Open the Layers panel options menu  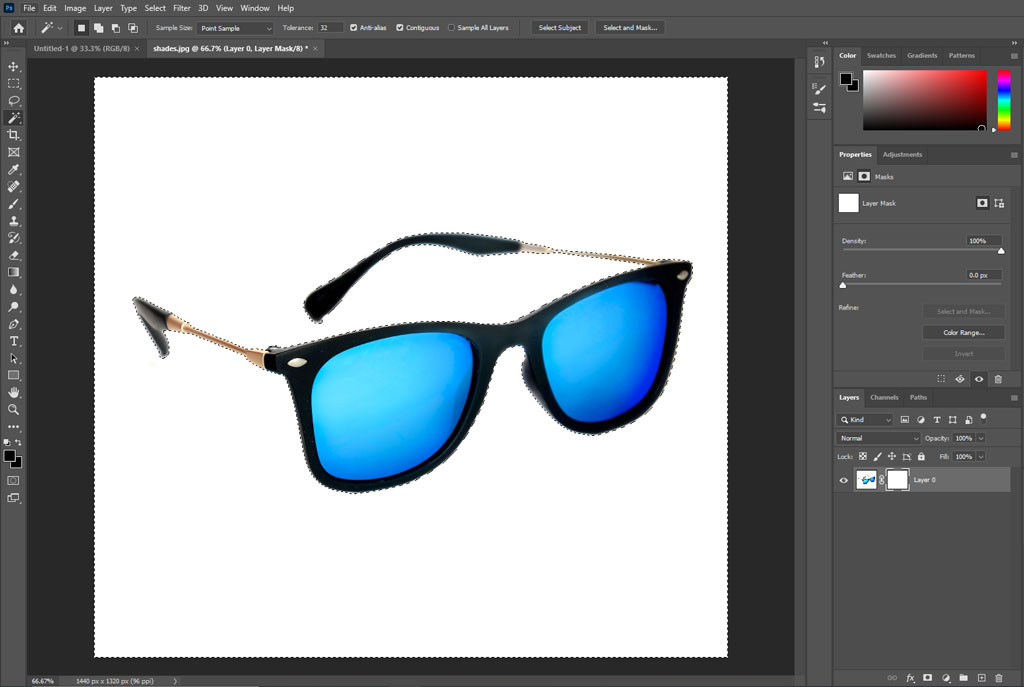pos(1014,398)
